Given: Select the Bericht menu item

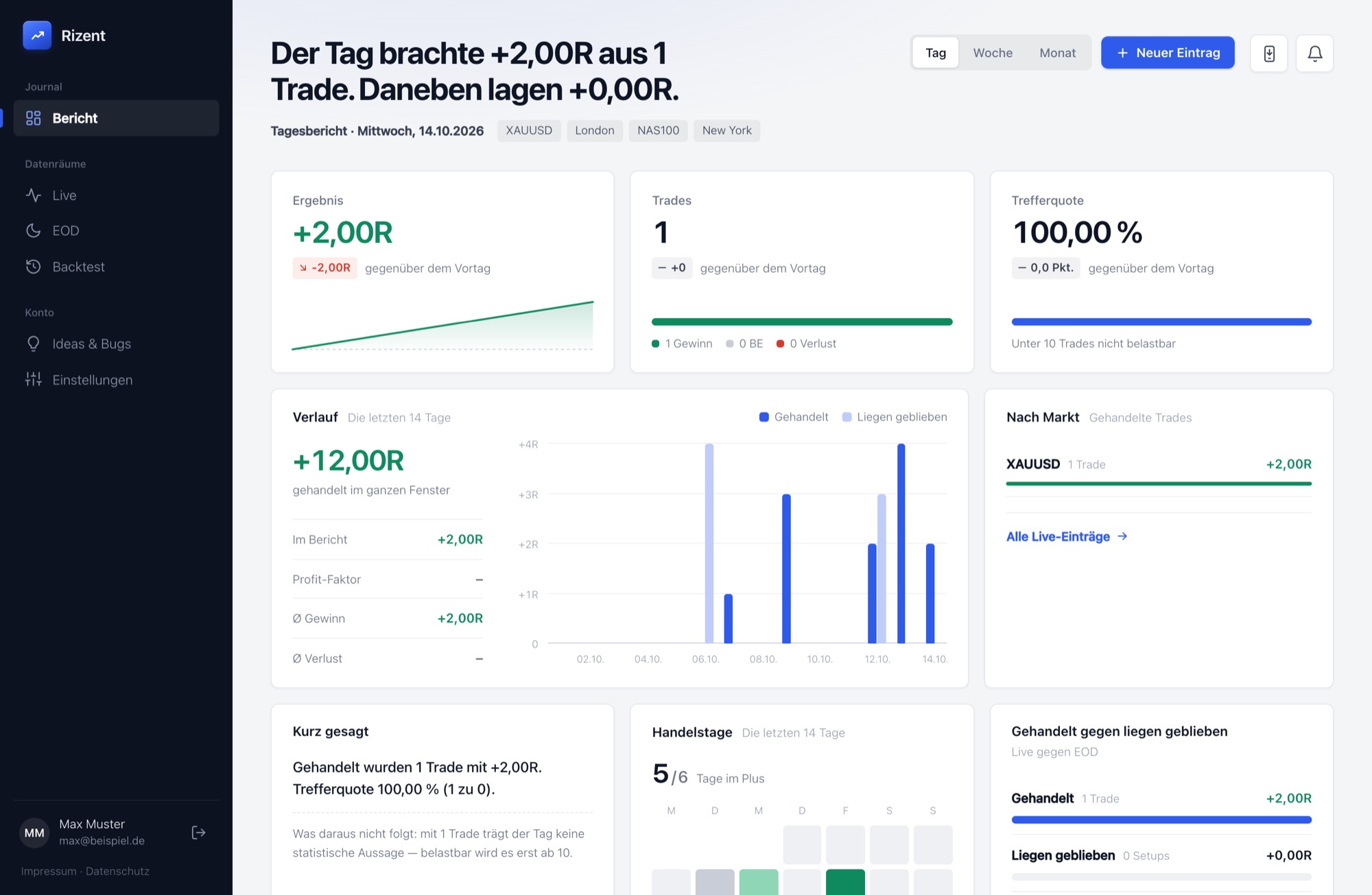Looking at the screenshot, I should point(116,118).
